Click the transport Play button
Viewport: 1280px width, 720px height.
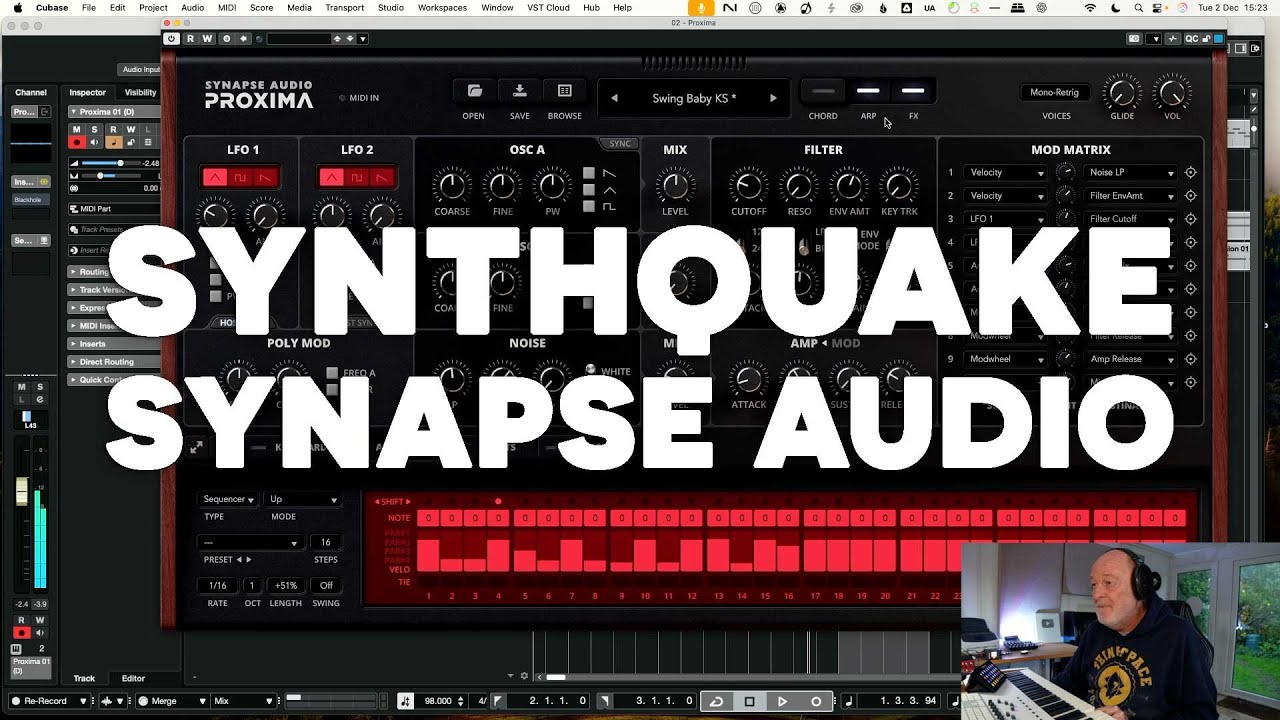pos(782,701)
